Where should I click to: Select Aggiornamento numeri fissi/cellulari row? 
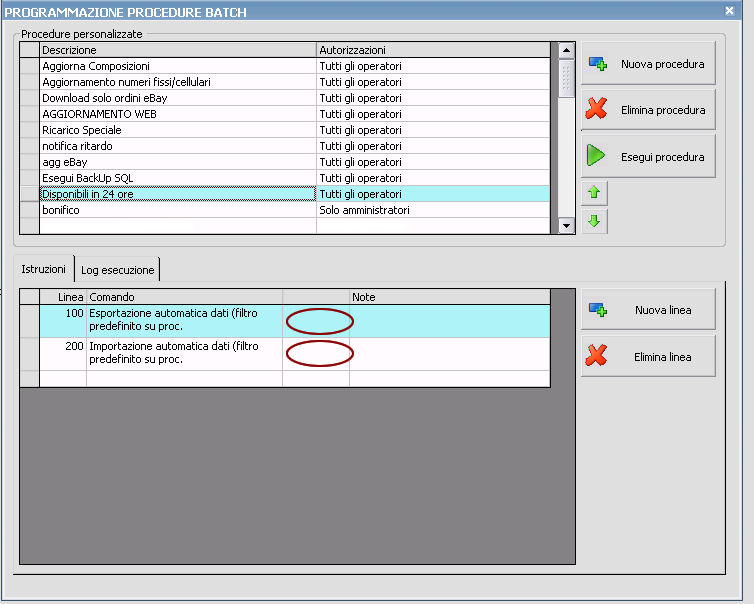coord(177,82)
